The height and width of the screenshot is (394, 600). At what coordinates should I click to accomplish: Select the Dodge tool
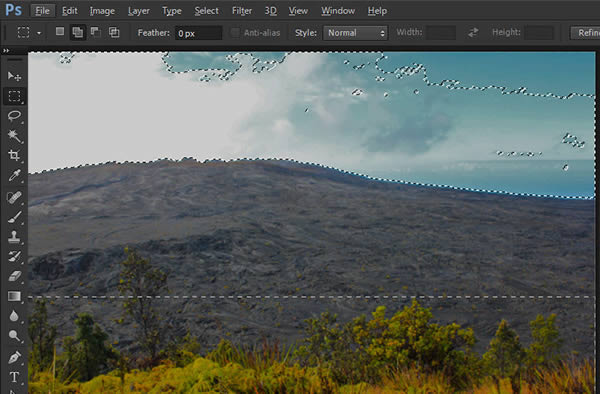[14, 336]
